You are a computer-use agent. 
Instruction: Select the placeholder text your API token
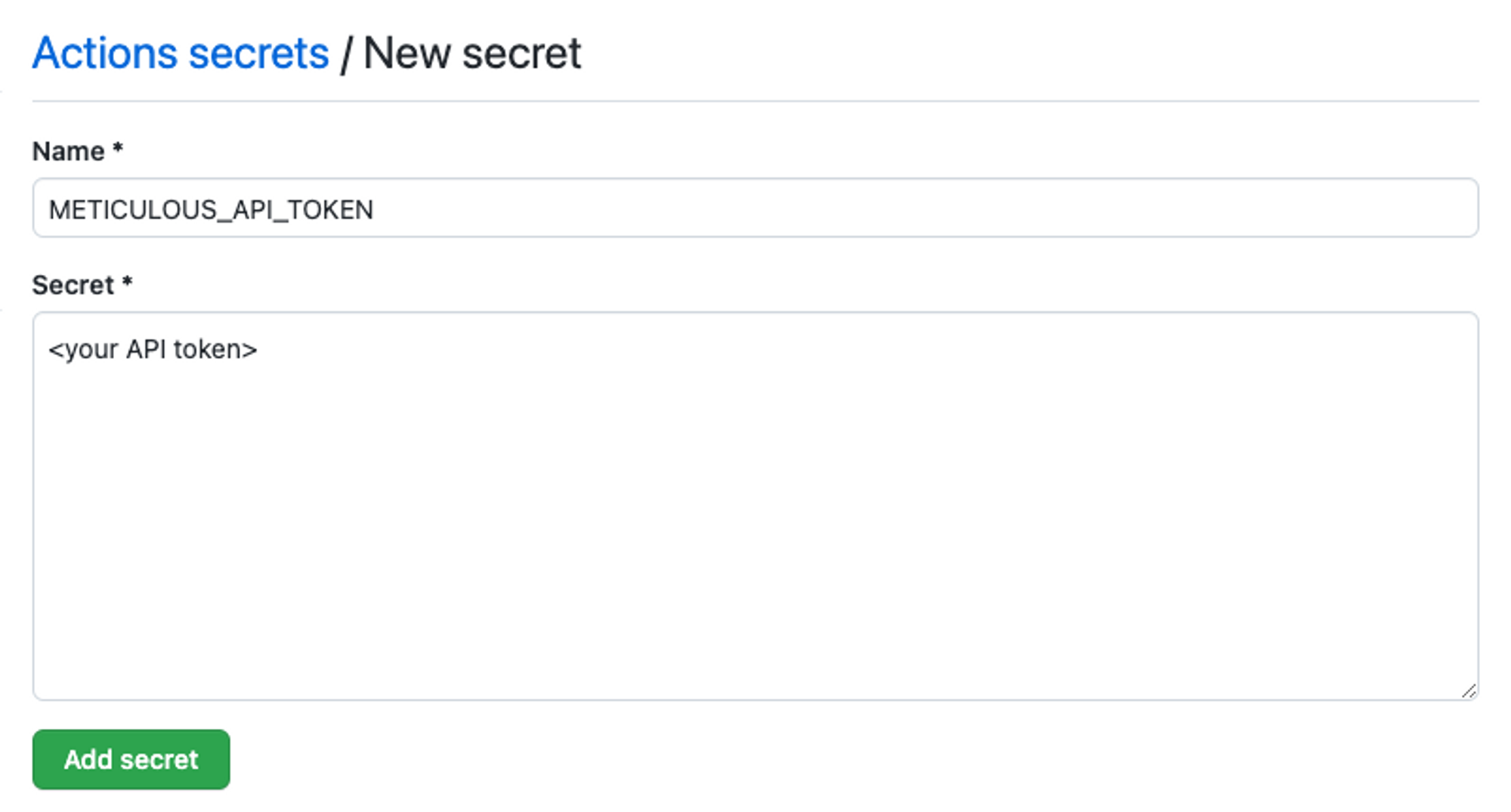coord(153,349)
